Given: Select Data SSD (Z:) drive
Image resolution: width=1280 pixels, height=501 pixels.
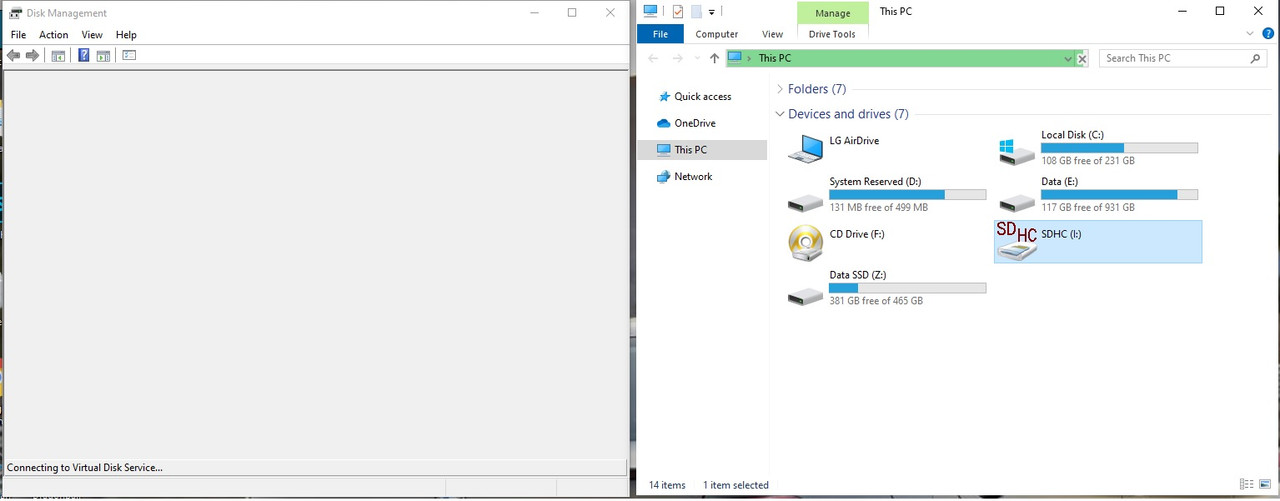Looking at the screenshot, I should (887, 288).
